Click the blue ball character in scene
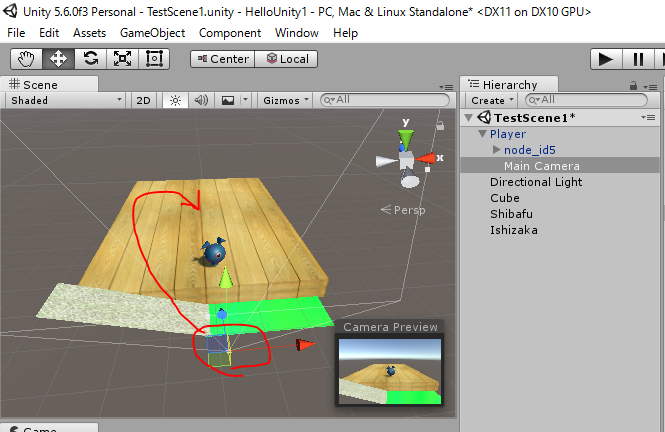This screenshot has width=665, height=432. pyautogui.click(x=214, y=251)
